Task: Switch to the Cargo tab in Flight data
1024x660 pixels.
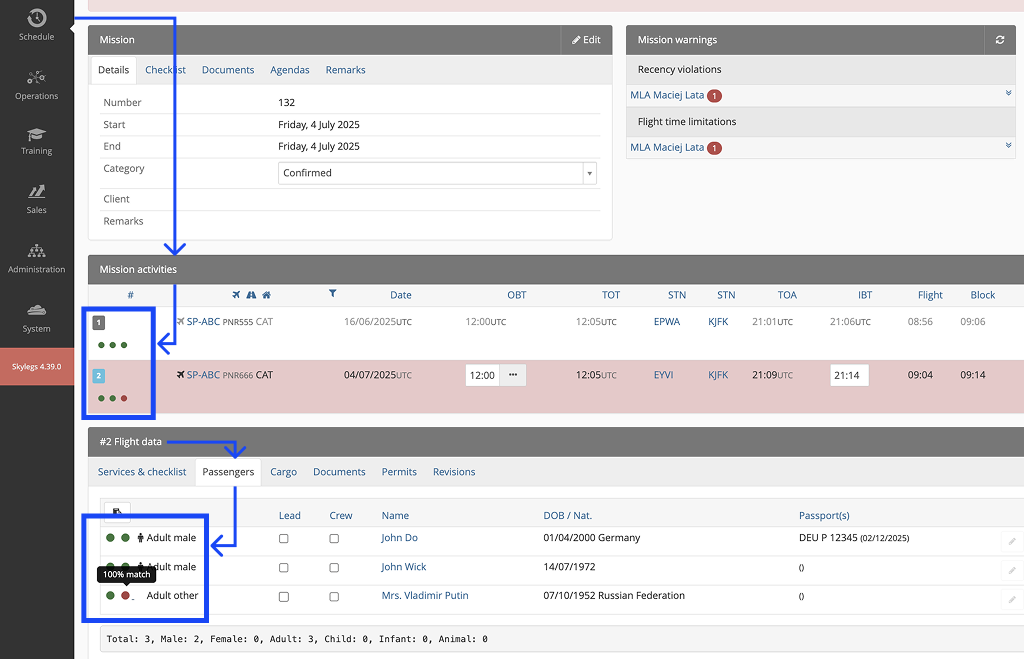Action: (x=283, y=471)
